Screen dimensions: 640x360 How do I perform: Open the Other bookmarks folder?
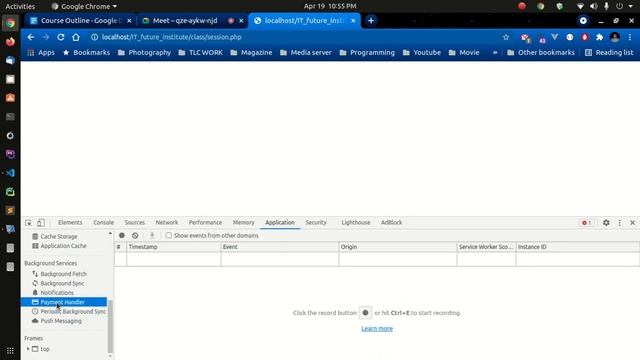pyautogui.click(x=540, y=53)
